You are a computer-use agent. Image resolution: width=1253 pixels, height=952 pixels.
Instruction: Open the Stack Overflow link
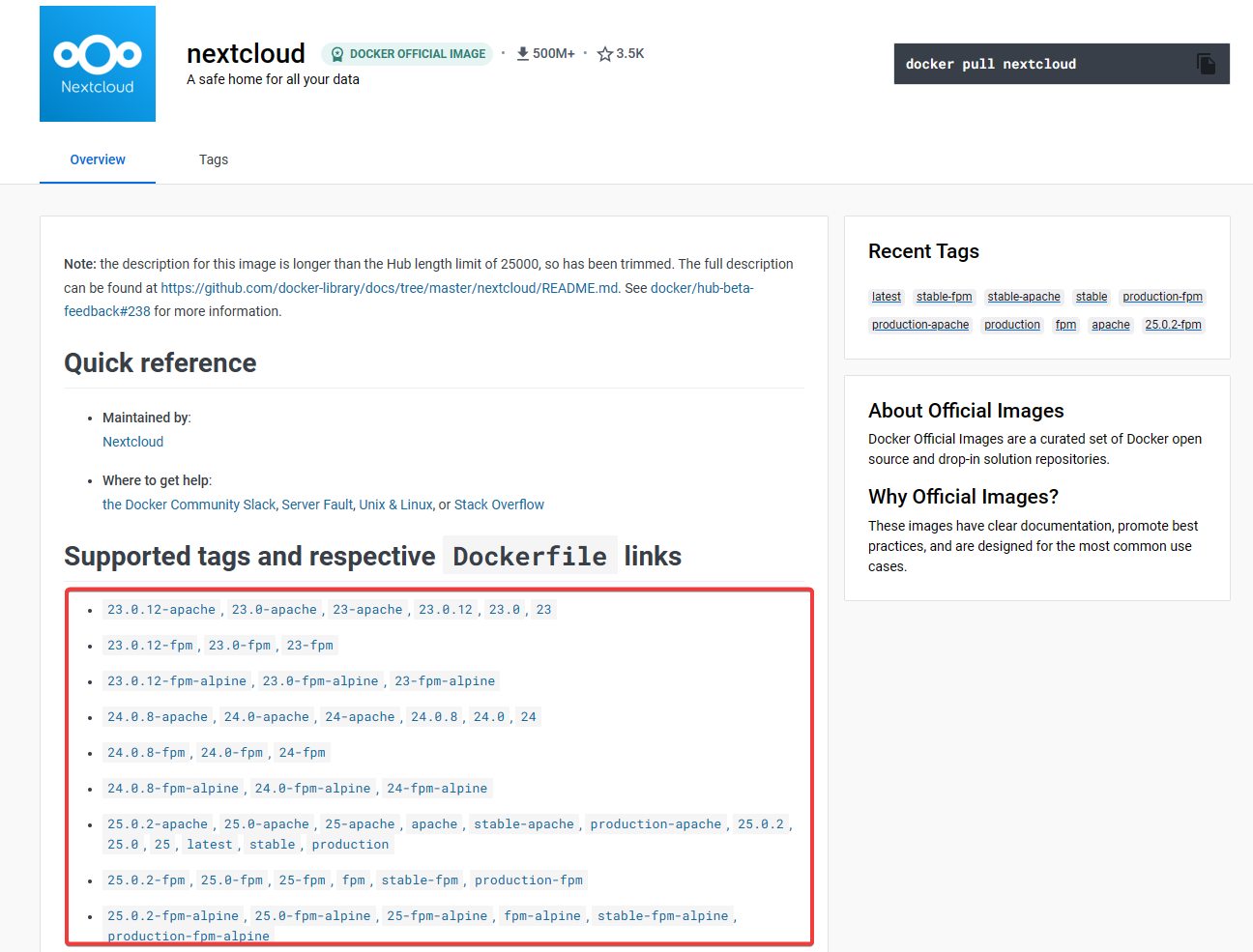point(499,505)
